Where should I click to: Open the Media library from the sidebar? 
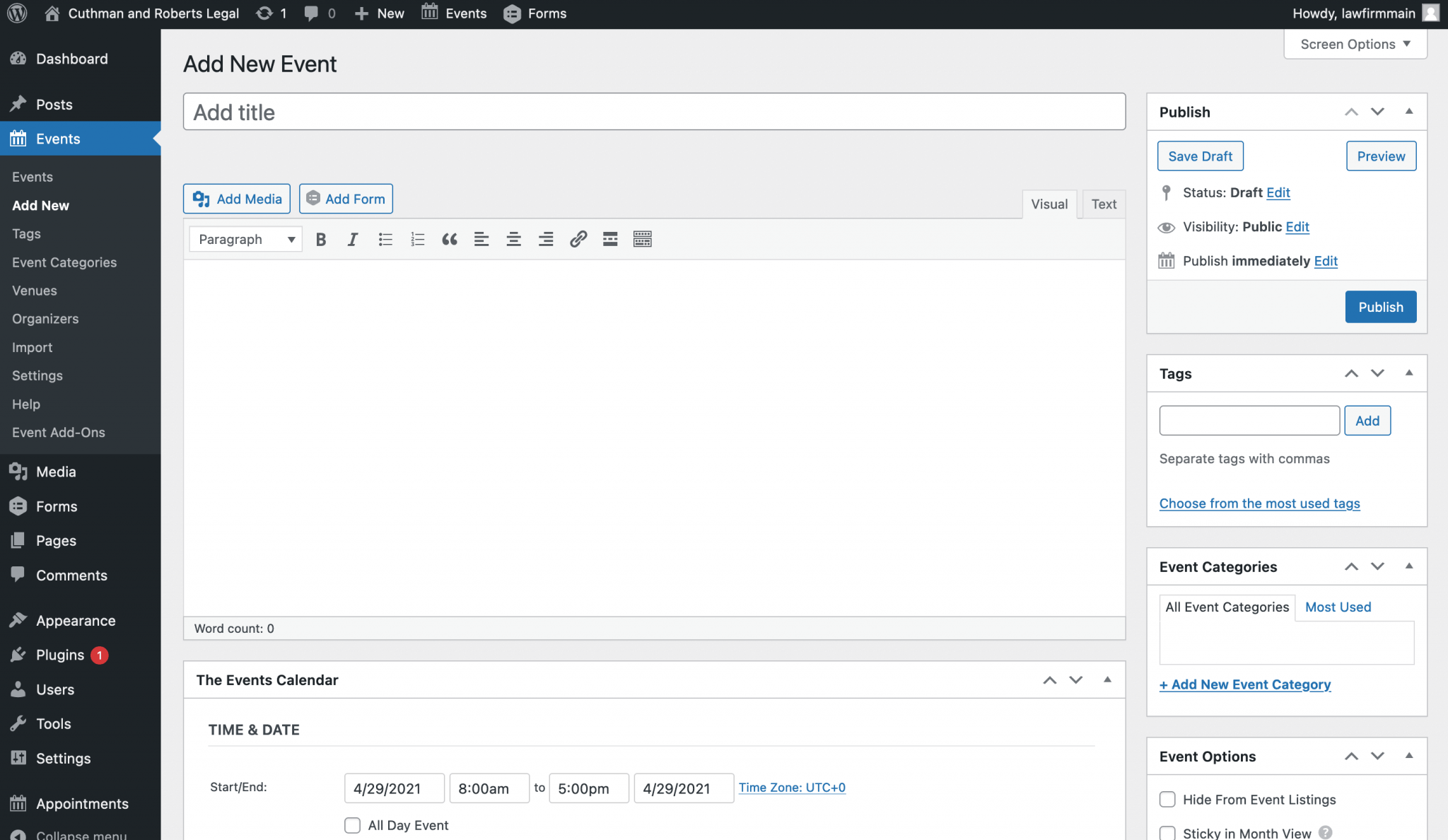(56, 472)
